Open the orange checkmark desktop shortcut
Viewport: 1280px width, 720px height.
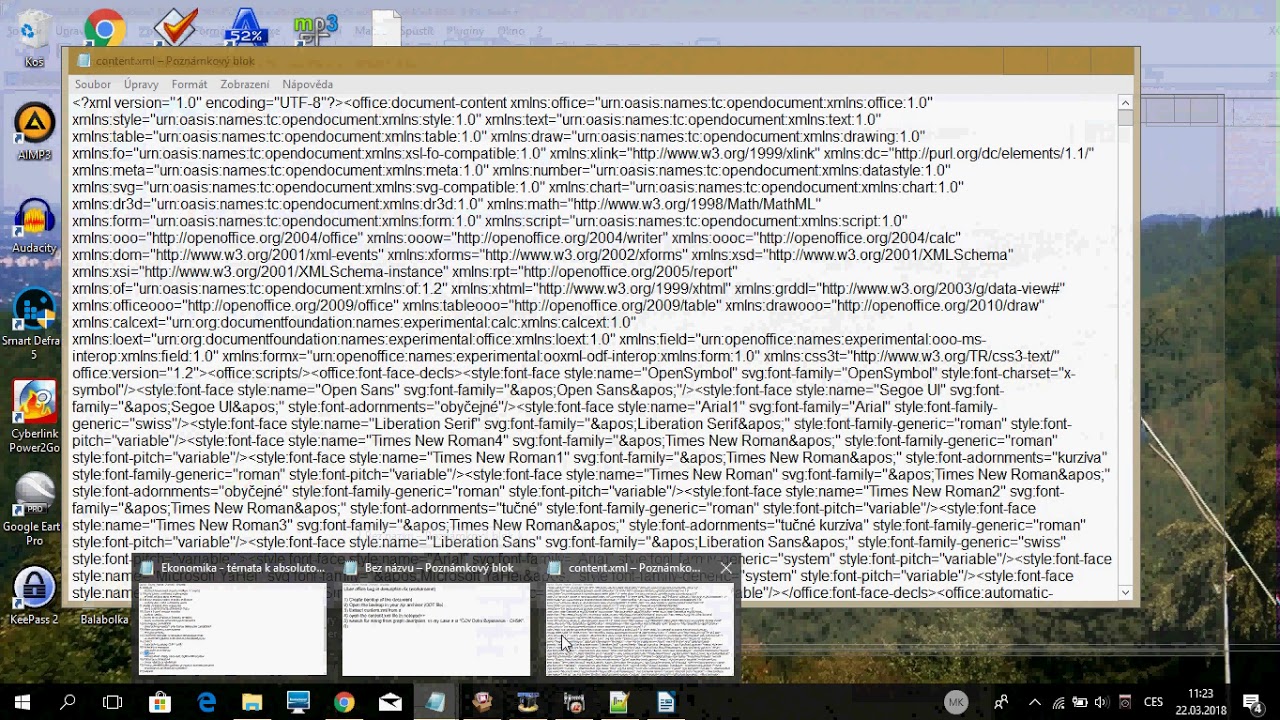[x=176, y=28]
